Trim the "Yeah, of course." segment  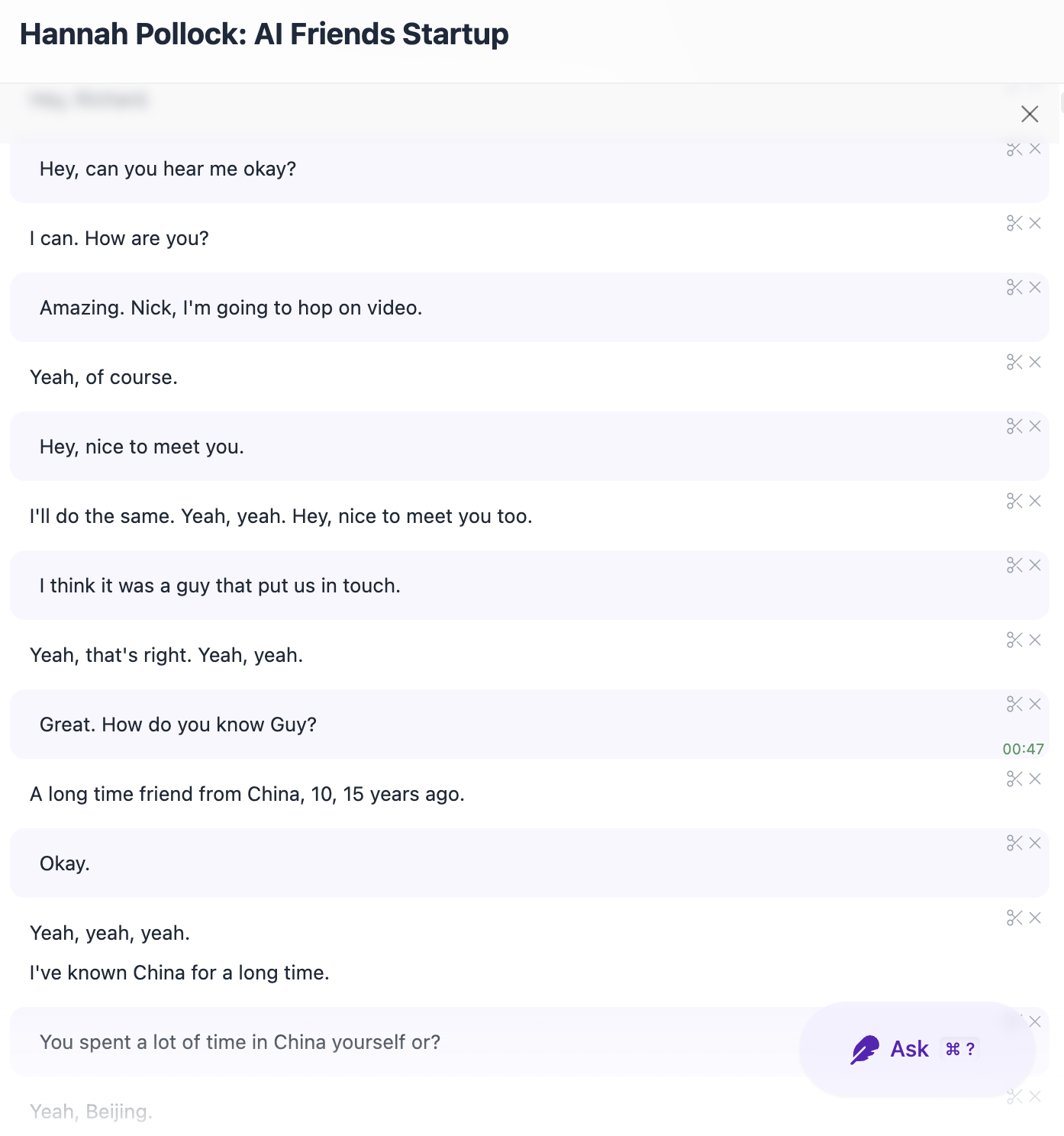coord(1015,363)
